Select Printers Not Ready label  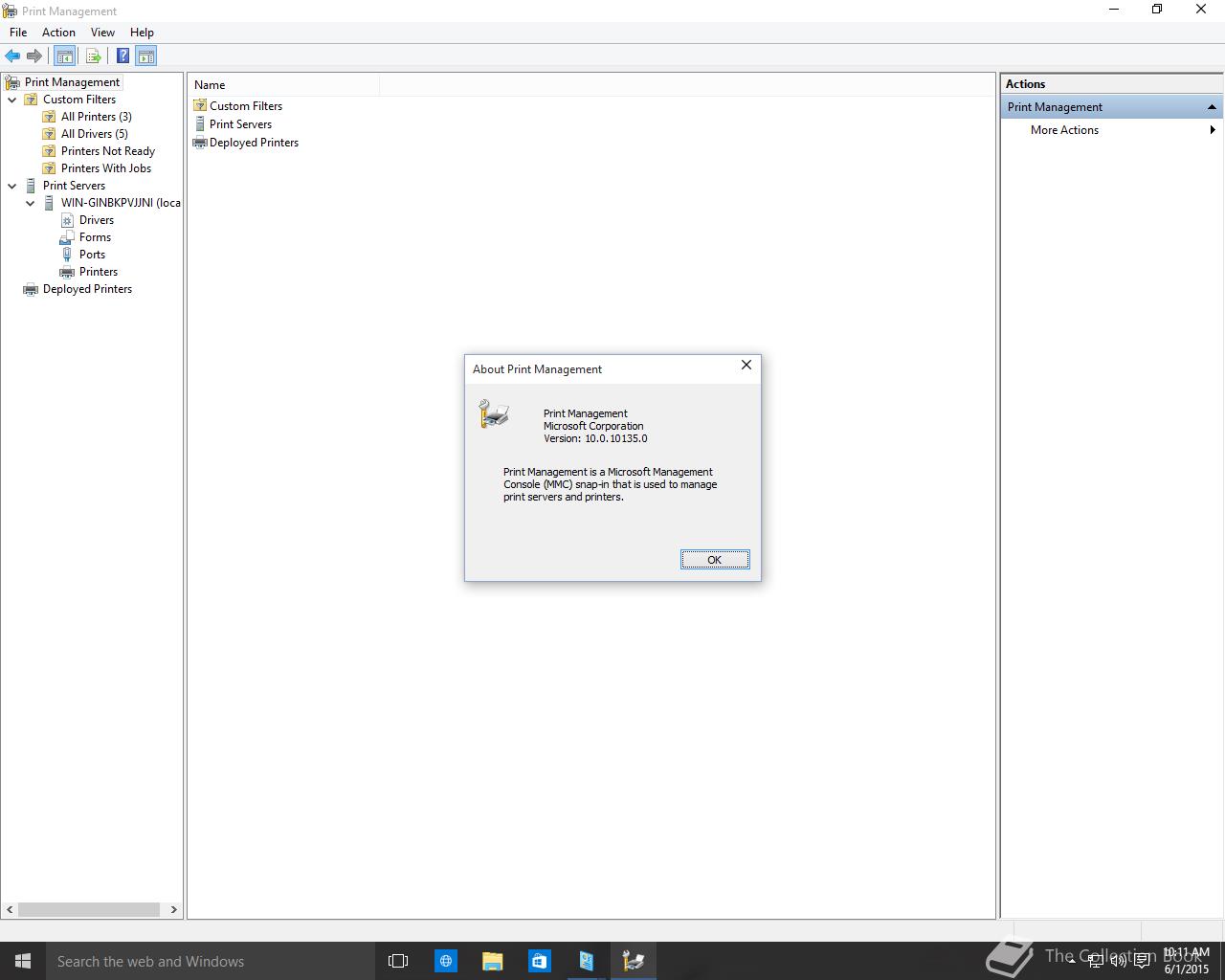tap(108, 151)
